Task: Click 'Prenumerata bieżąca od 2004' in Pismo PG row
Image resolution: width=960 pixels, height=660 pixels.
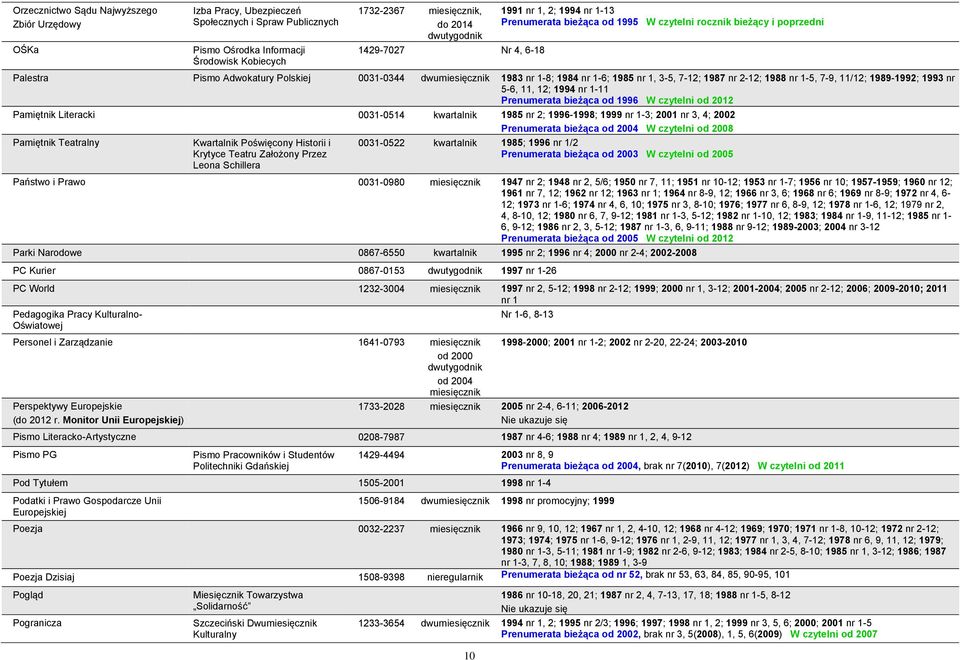Action: point(569,466)
